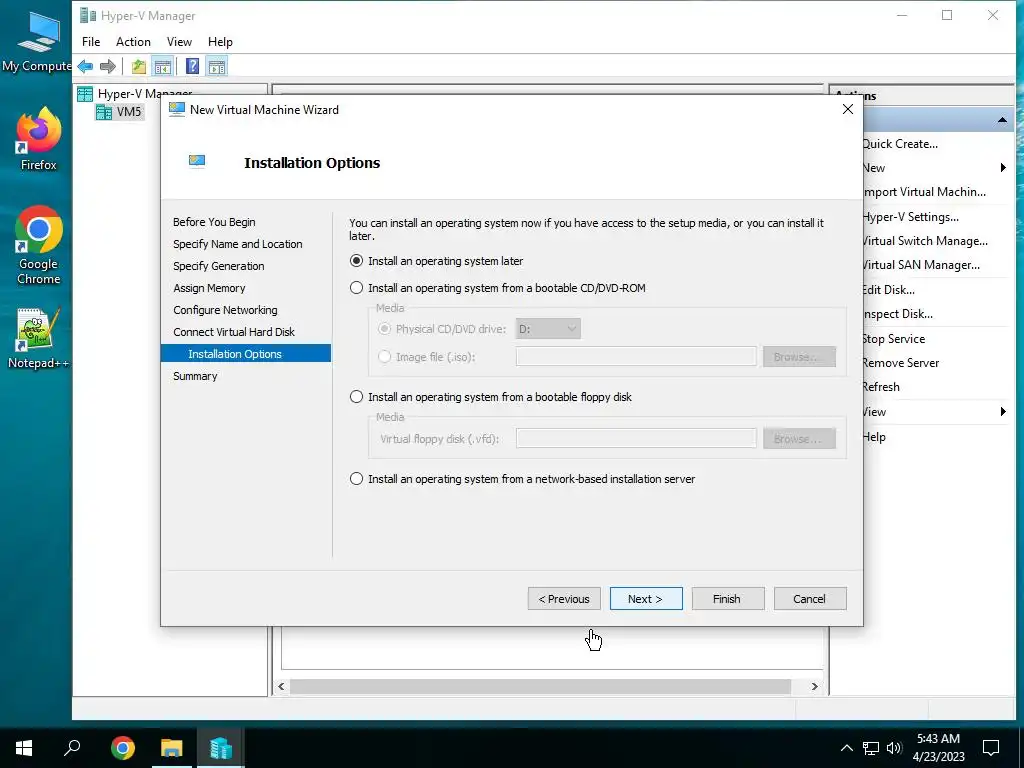Open the network status tray icon

point(871,748)
